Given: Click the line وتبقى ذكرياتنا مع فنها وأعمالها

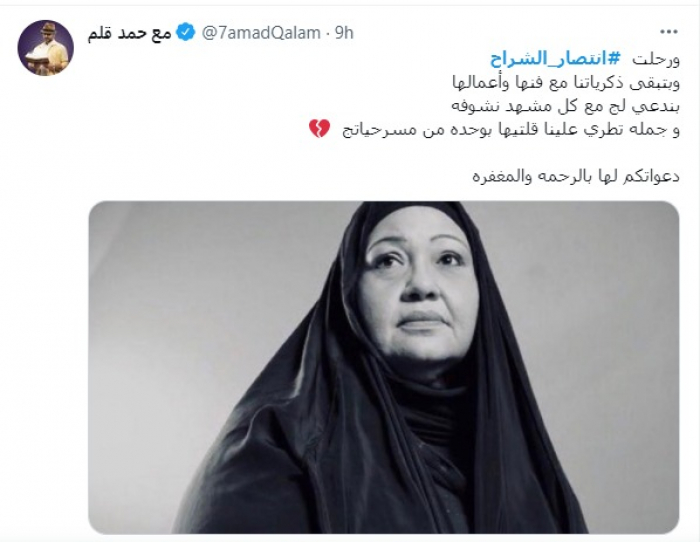Looking at the screenshot, I should tap(565, 83).
